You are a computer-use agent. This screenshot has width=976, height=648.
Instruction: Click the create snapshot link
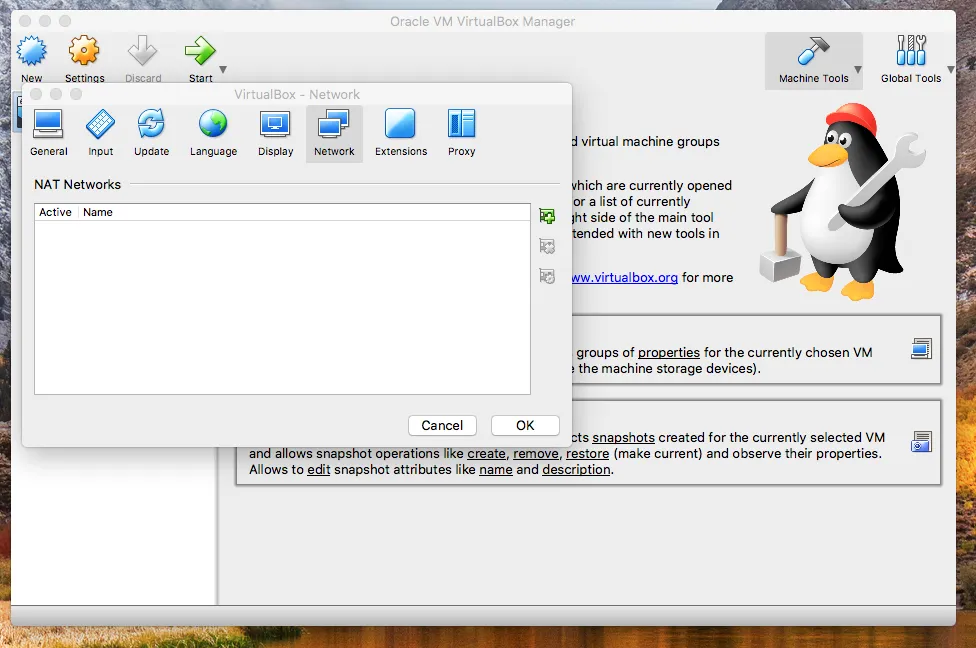[486, 454]
